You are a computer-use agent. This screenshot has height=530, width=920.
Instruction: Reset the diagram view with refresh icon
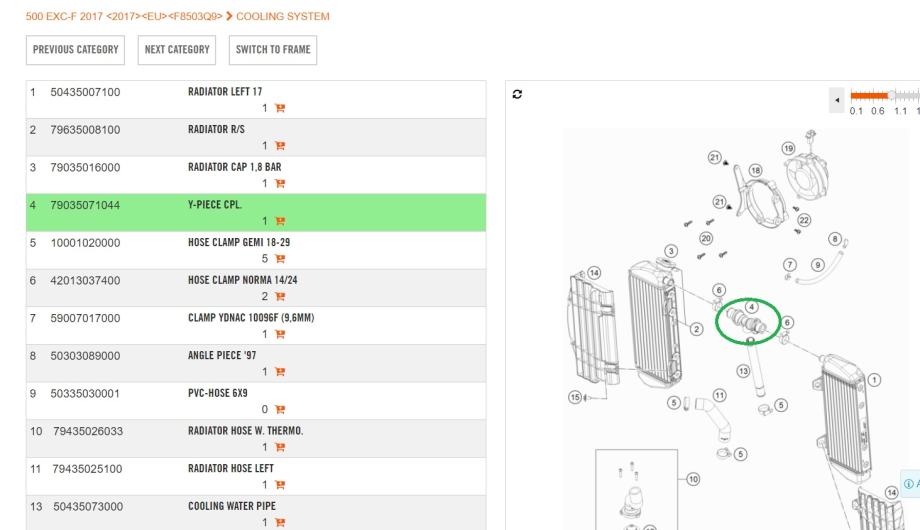tap(517, 94)
